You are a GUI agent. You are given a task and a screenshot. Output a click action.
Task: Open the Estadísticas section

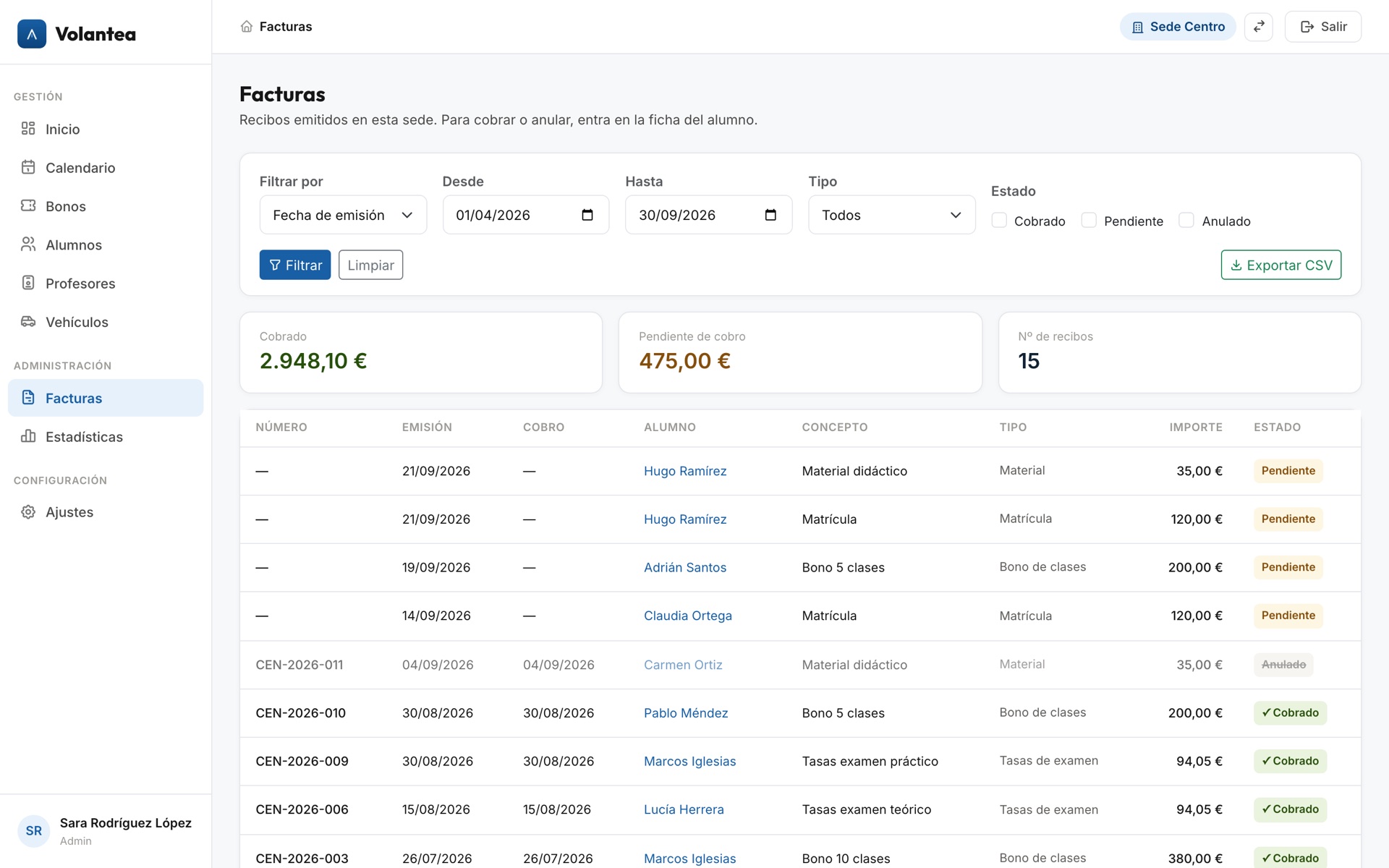pyautogui.click(x=106, y=437)
